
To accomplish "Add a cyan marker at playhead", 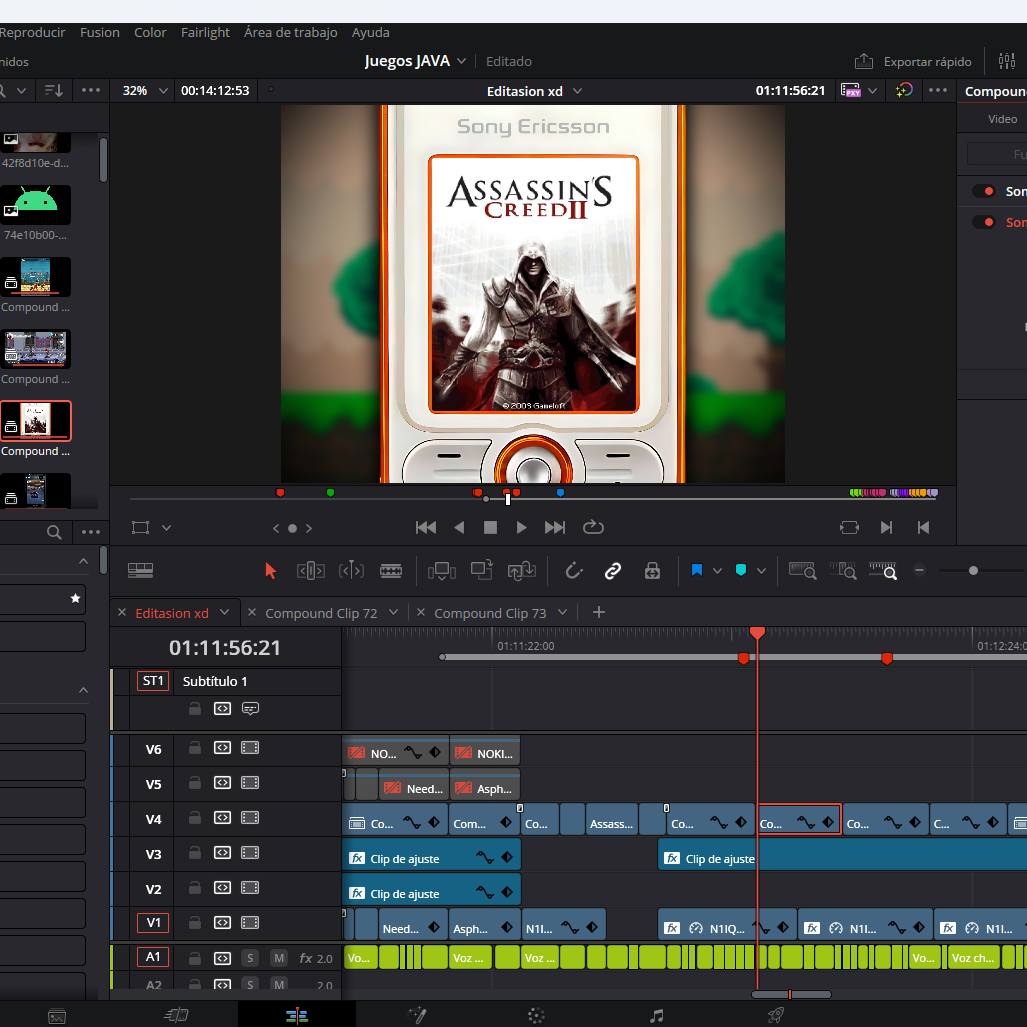I will click(741, 570).
